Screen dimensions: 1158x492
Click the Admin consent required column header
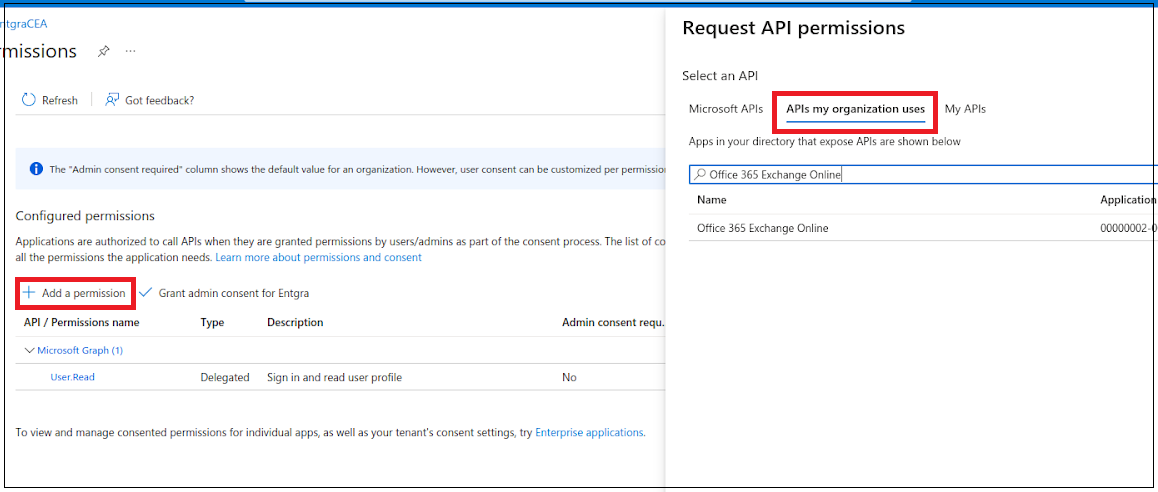(613, 322)
